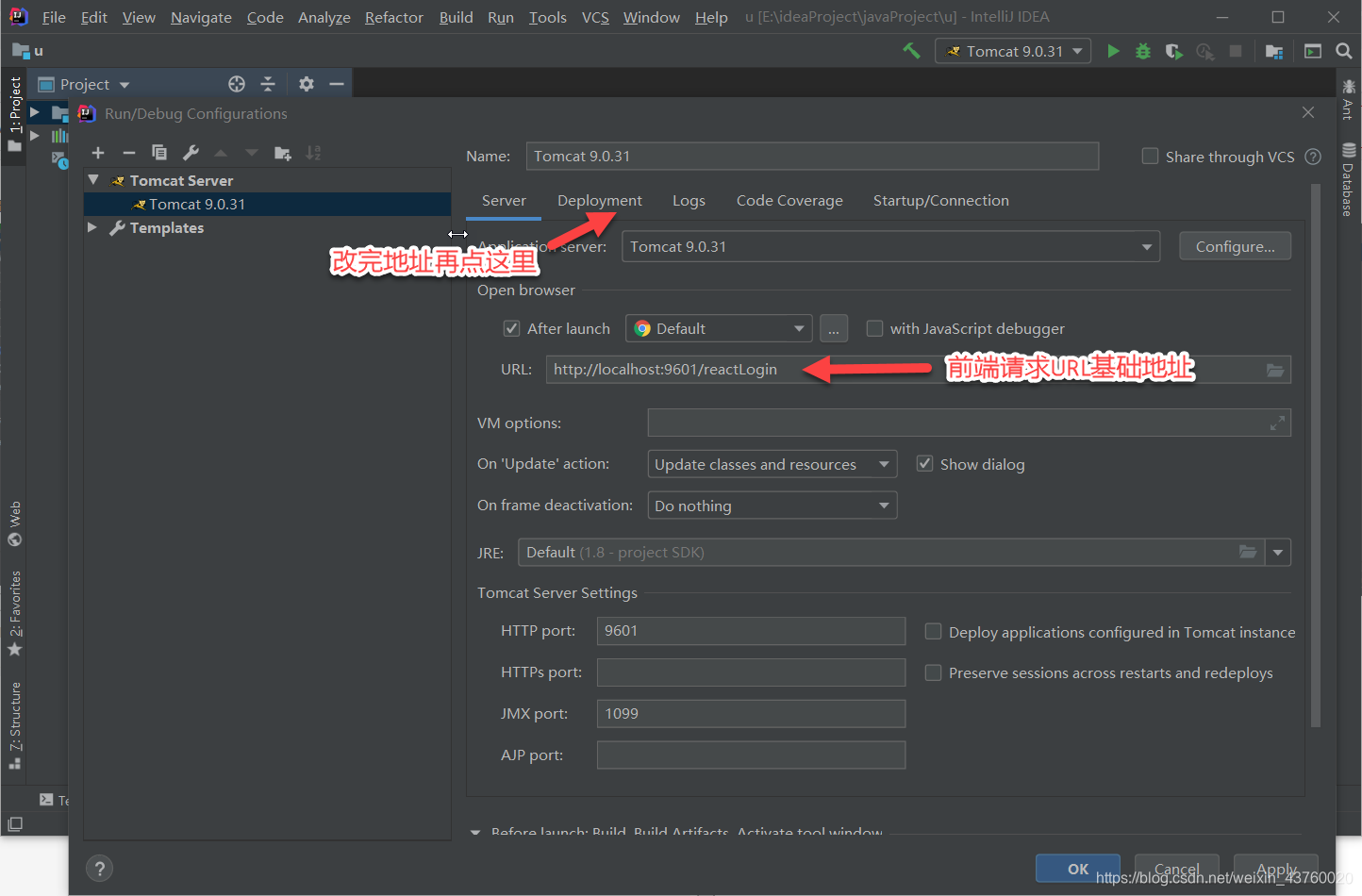Click the HTTP port field

[751, 631]
